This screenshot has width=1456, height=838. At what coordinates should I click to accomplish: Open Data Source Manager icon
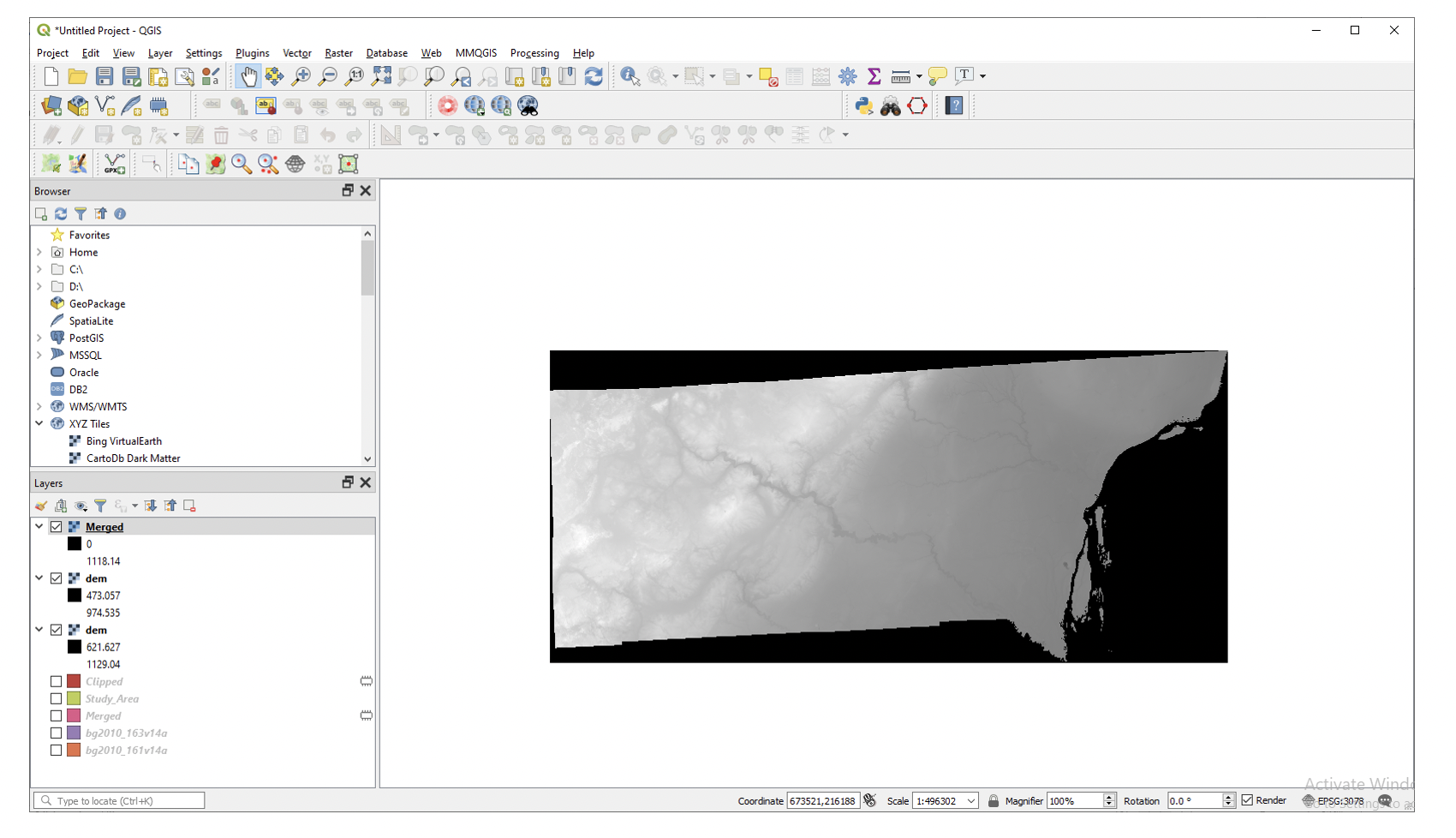coord(51,105)
